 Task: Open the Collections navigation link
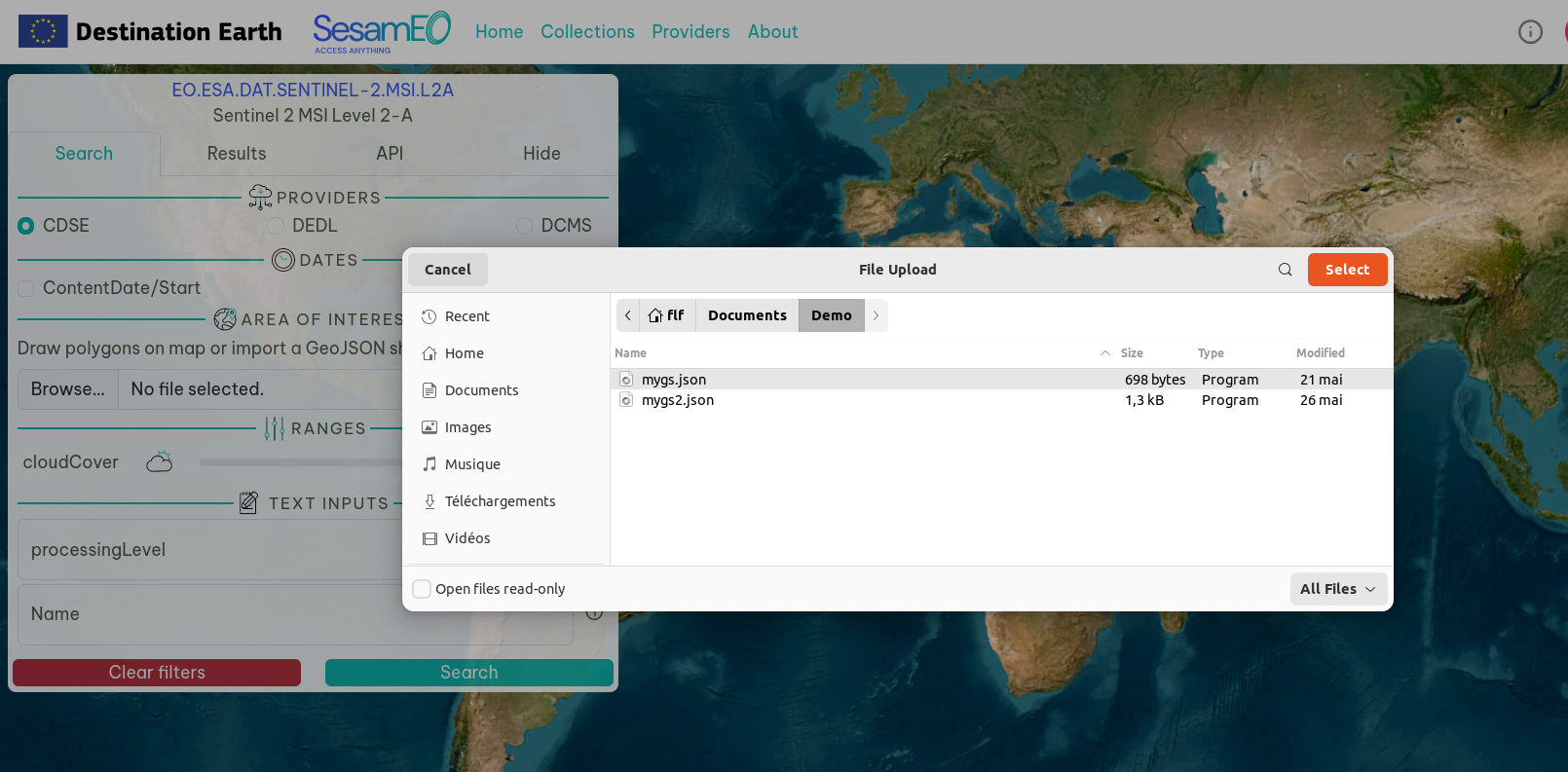587,32
